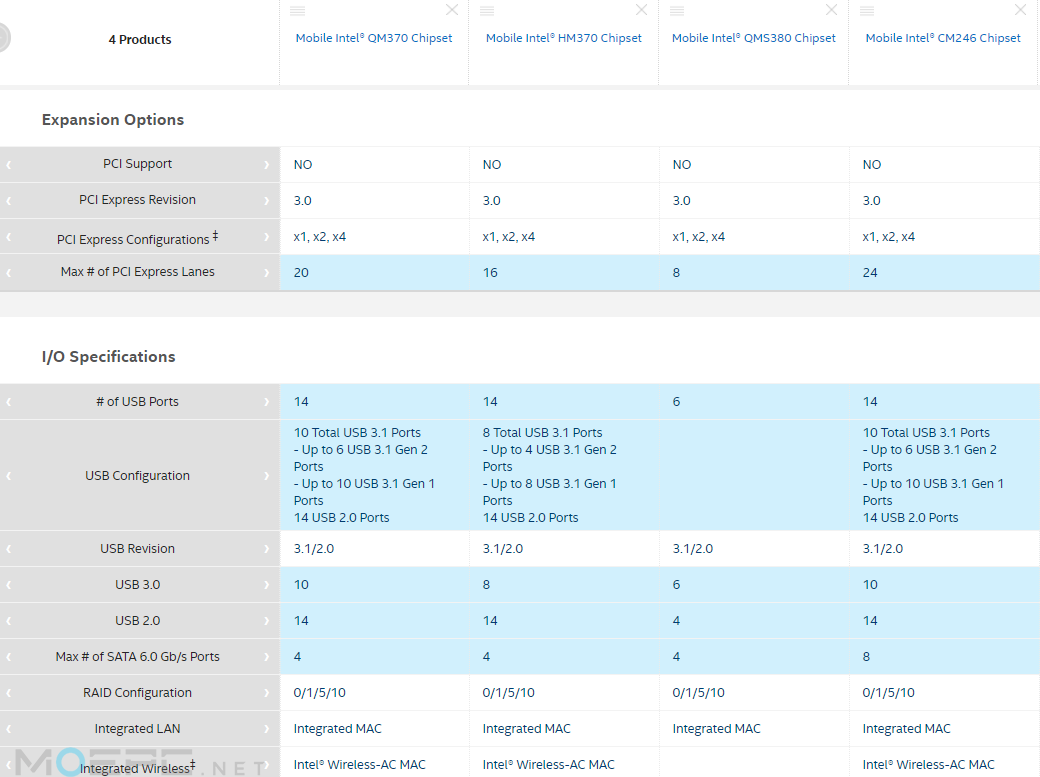The width and height of the screenshot is (1040, 777).
Task: Open Mobile Intel HM370 Chipset link
Action: (x=564, y=38)
